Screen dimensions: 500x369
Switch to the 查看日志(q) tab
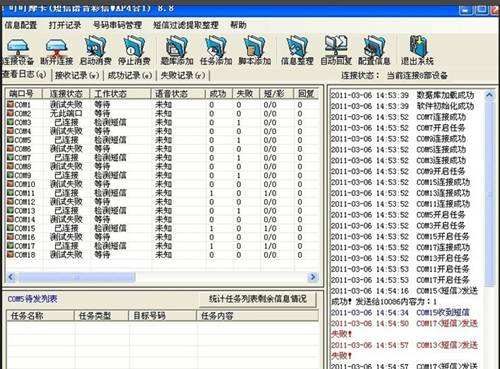pyautogui.click(x=24, y=75)
